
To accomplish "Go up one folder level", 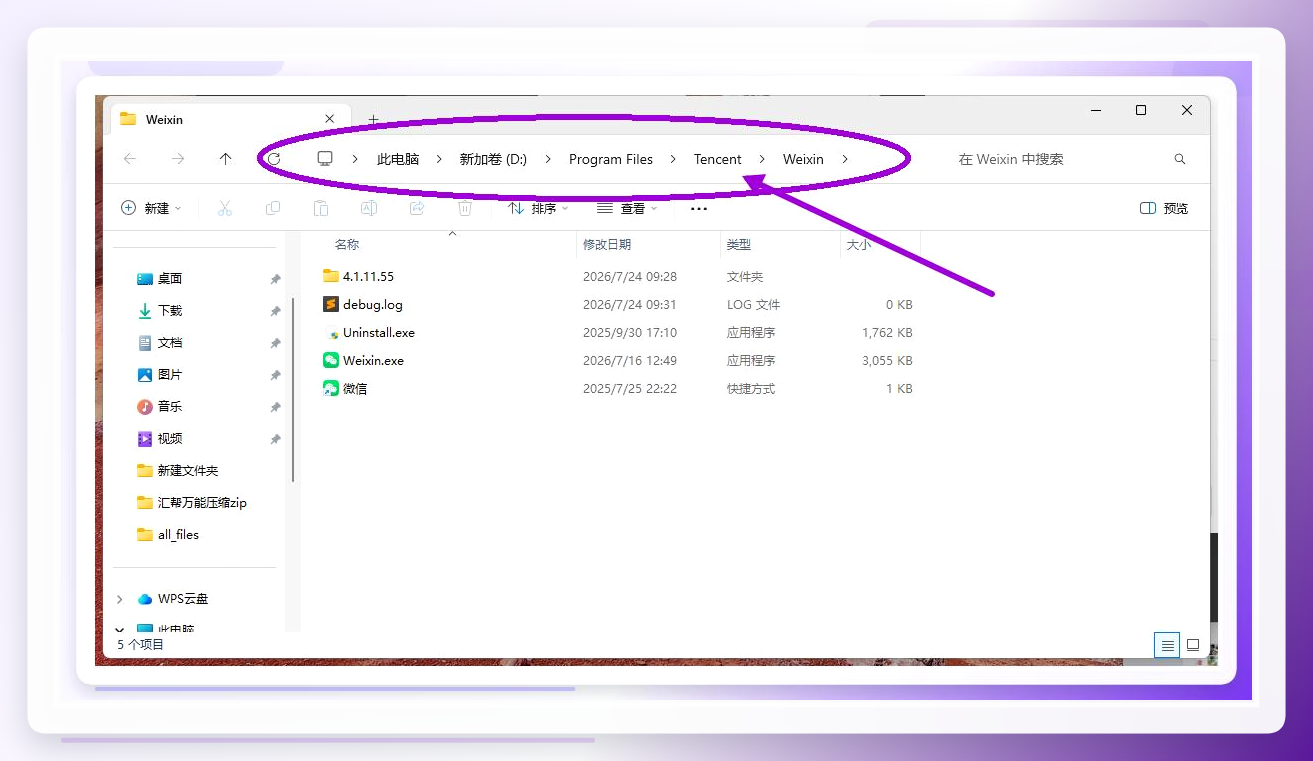I will point(226,159).
